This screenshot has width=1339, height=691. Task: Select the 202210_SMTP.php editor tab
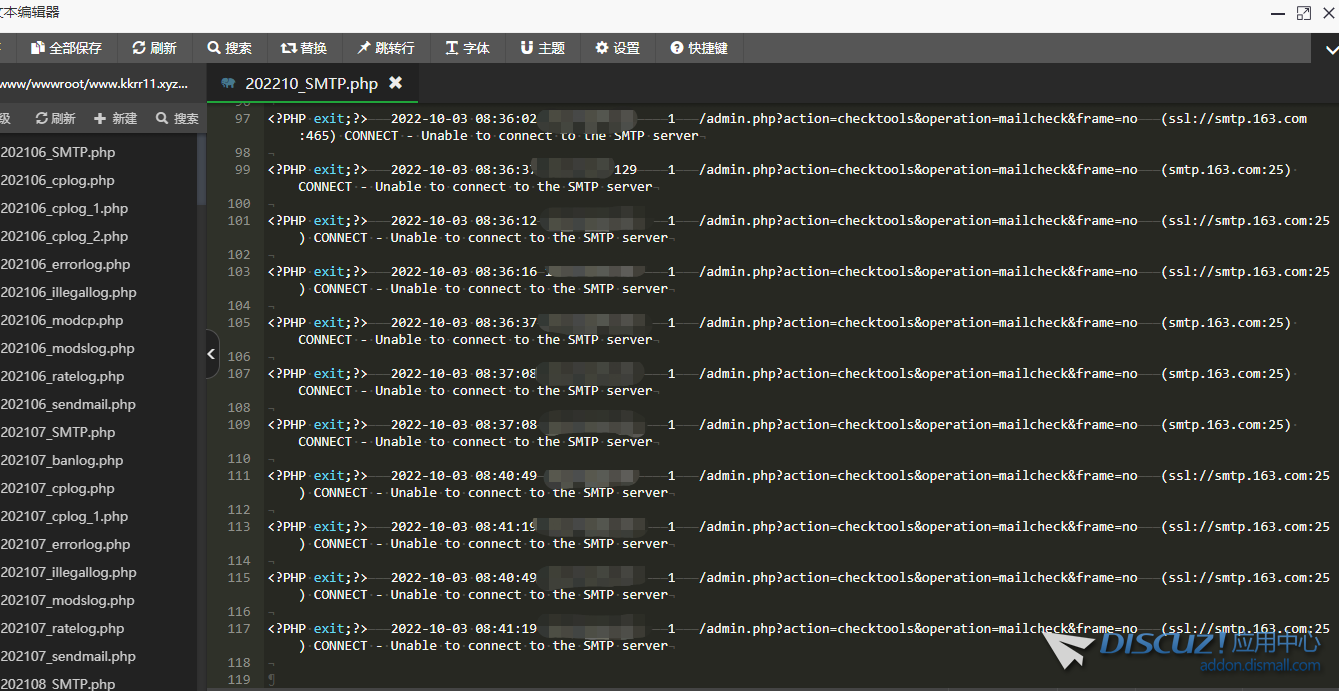point(312,83)
